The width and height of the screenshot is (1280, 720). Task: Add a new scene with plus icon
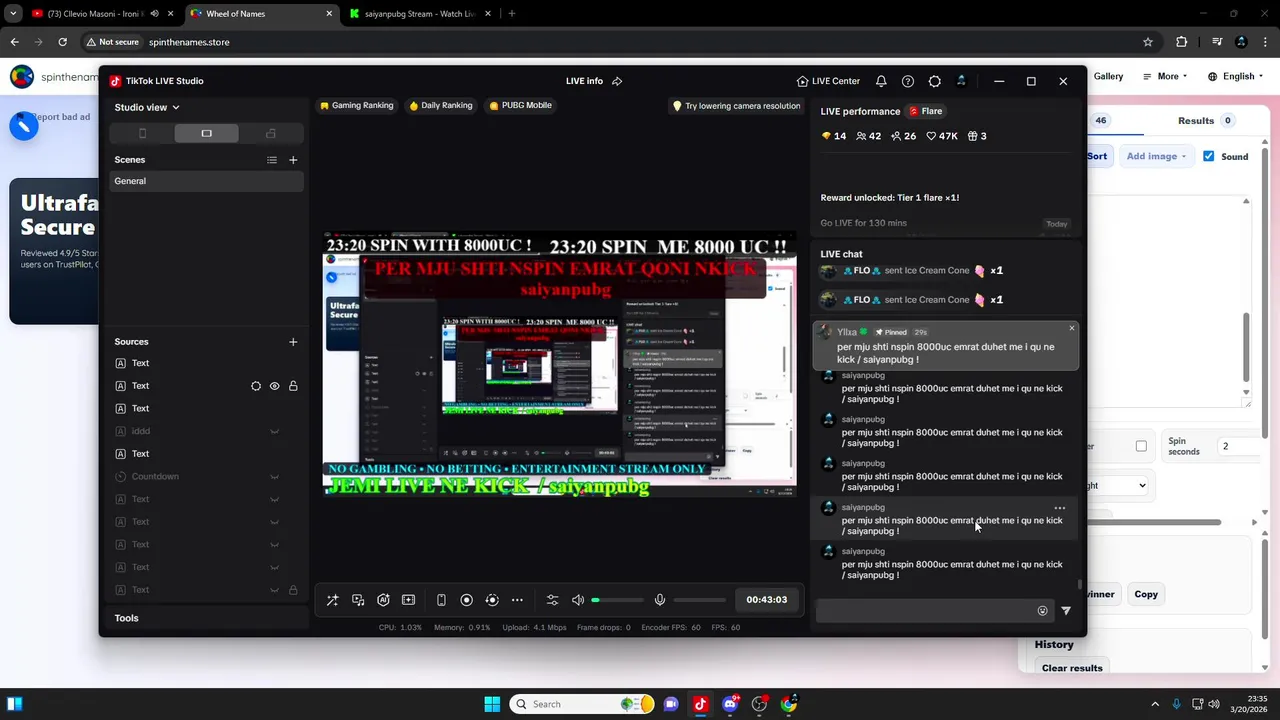pos(293,160)
